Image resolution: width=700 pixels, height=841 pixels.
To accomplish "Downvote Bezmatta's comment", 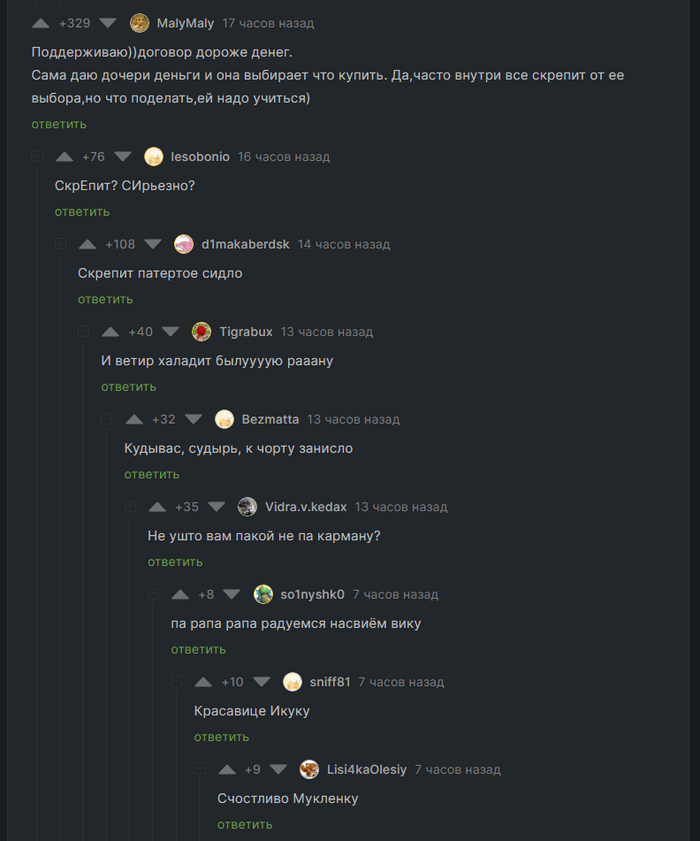I will [x=194, y=419].
